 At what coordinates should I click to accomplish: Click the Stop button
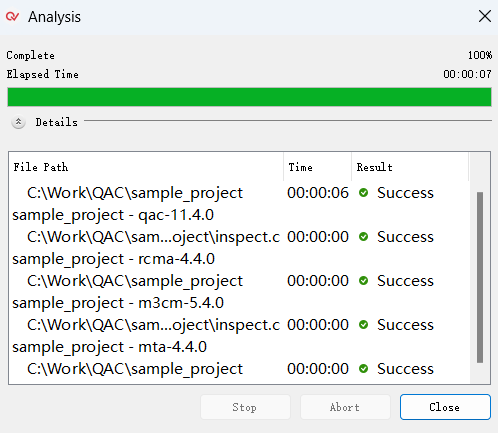click(x=245, y=407)
